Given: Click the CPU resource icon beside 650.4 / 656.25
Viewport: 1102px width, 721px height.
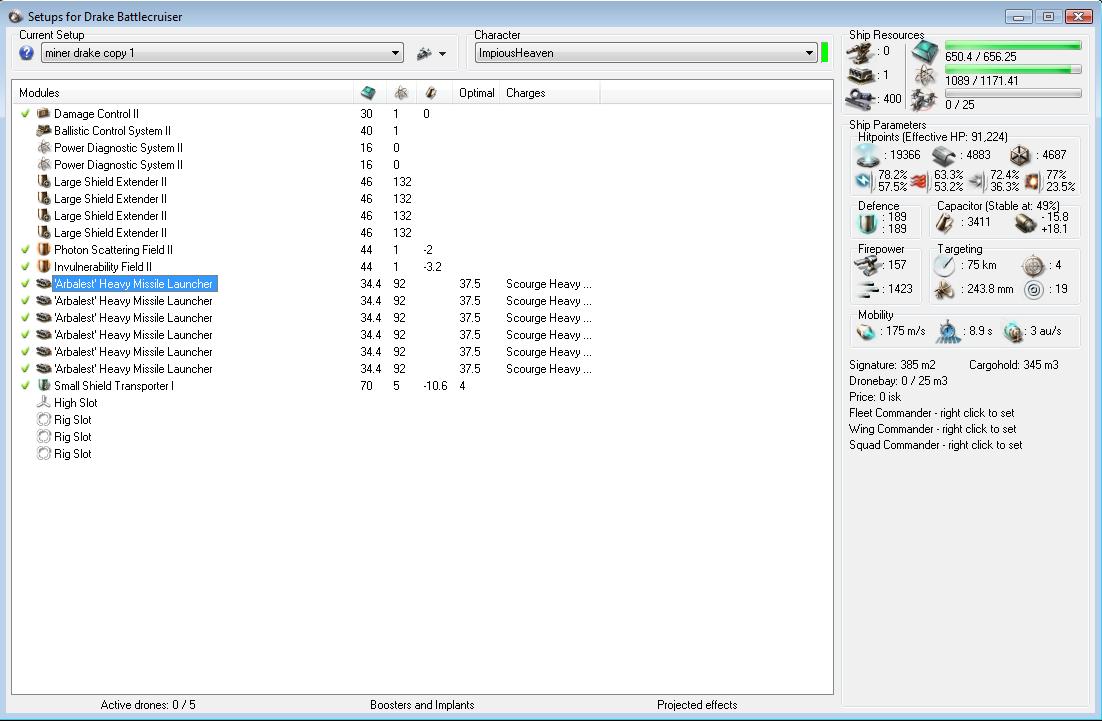Looking at the screenshot, I should pos(926,51).
